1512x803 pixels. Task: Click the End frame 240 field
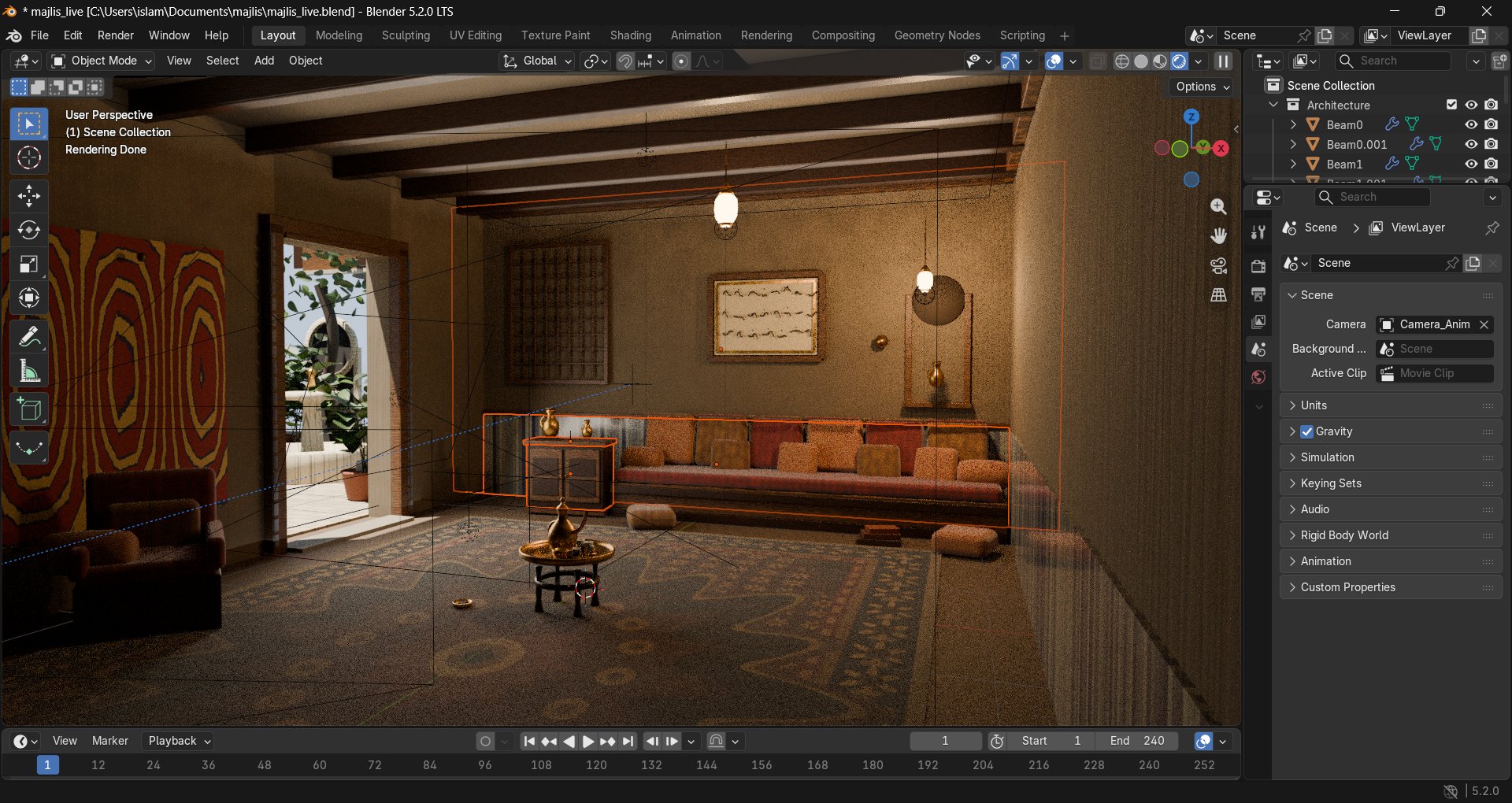[x=1139, y=741]
